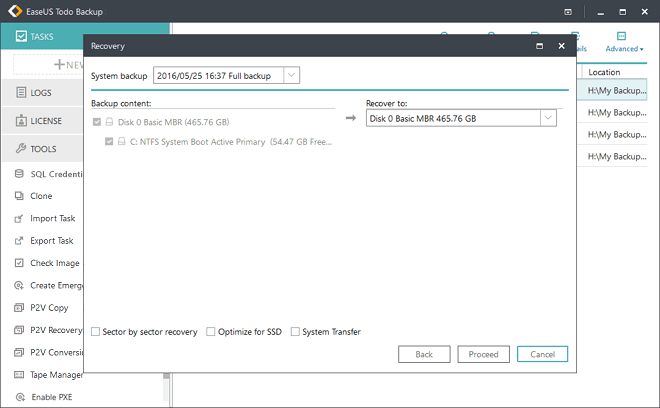Image resolution: width=660 pixels, height=408 pixels.
Task: Select the first H:\My Backup location row
Action: point(617,90)
